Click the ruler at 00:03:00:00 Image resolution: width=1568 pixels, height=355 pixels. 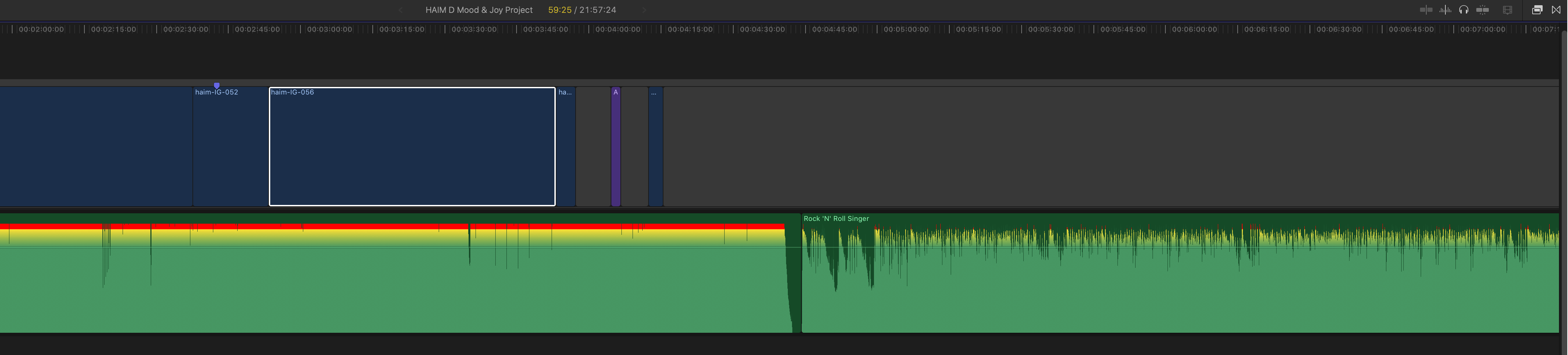click(x=330, y=29)
